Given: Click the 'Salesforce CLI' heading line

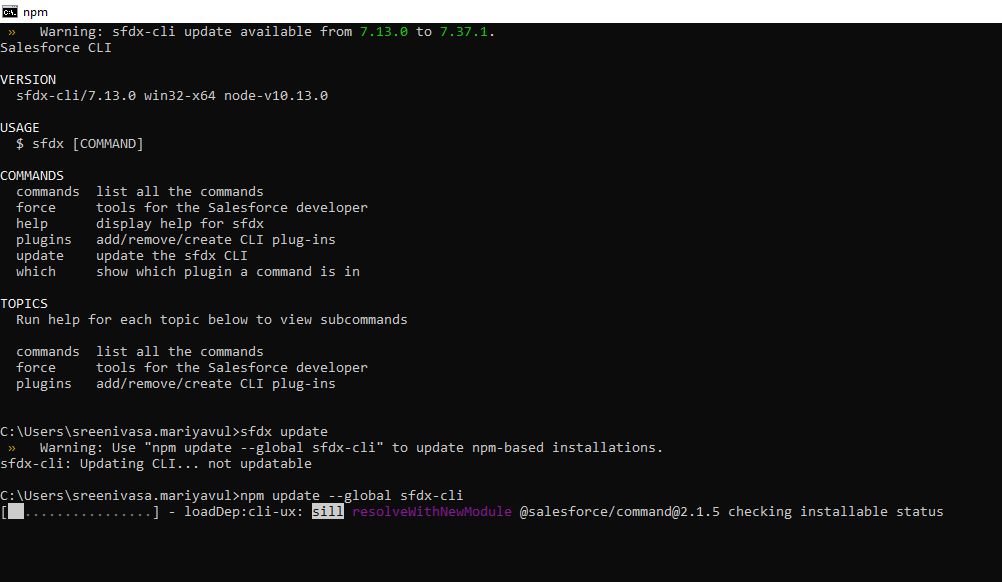Looking at the screenshot, I should click(x=56, y=48).
